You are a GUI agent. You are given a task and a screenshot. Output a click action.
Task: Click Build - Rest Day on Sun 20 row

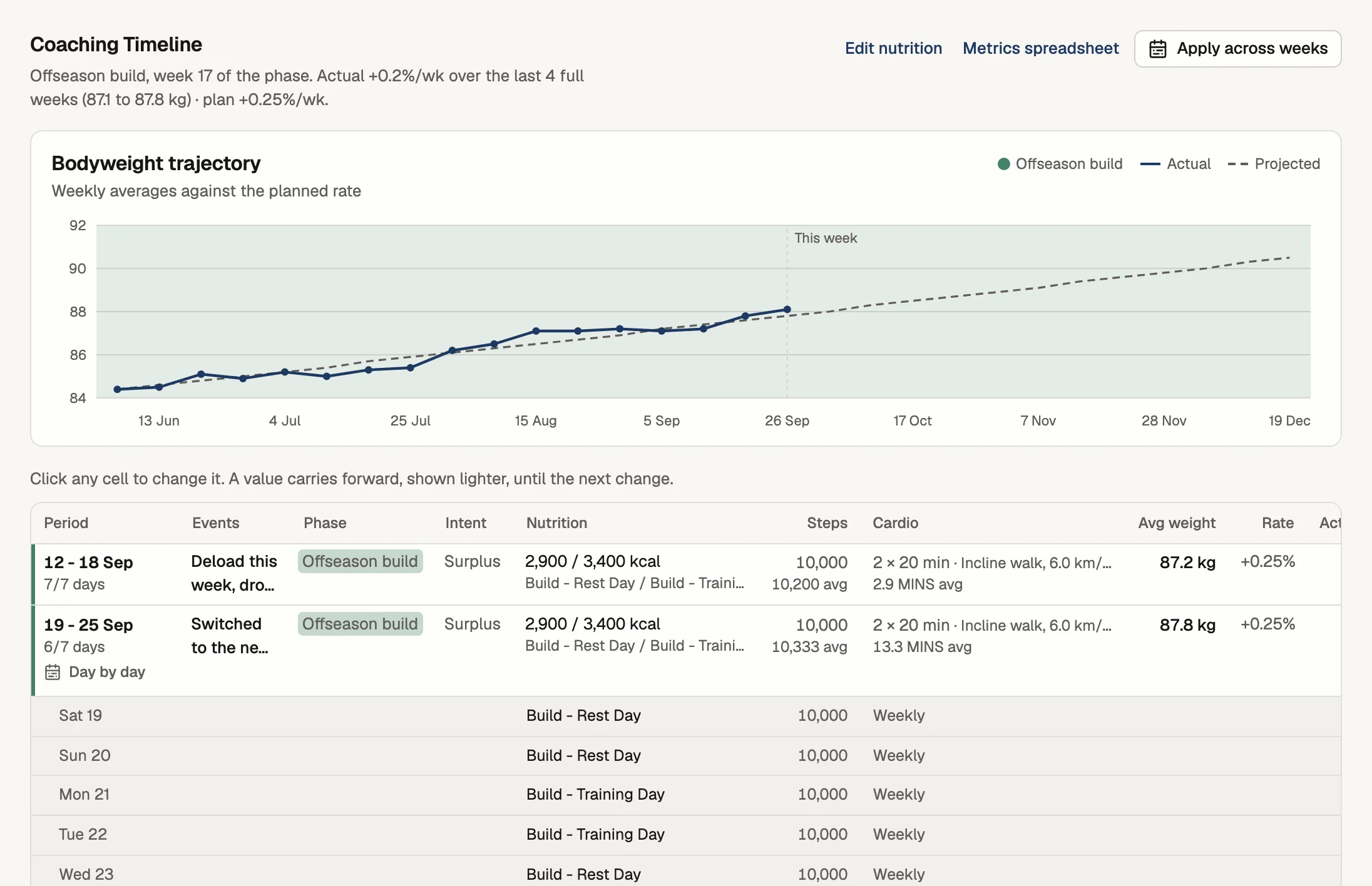pyautogui.click(x=583, y=755)
